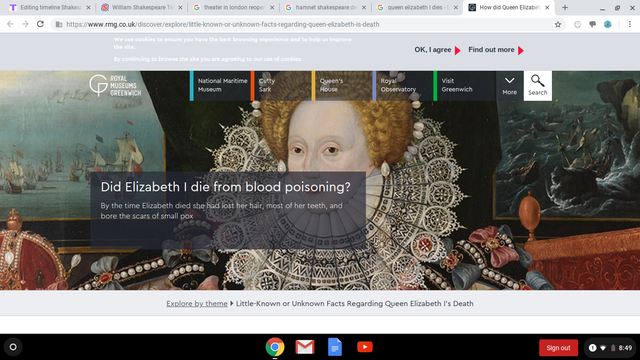
Task: Click the browser forward arrow
Action: (x=25, y=24)
